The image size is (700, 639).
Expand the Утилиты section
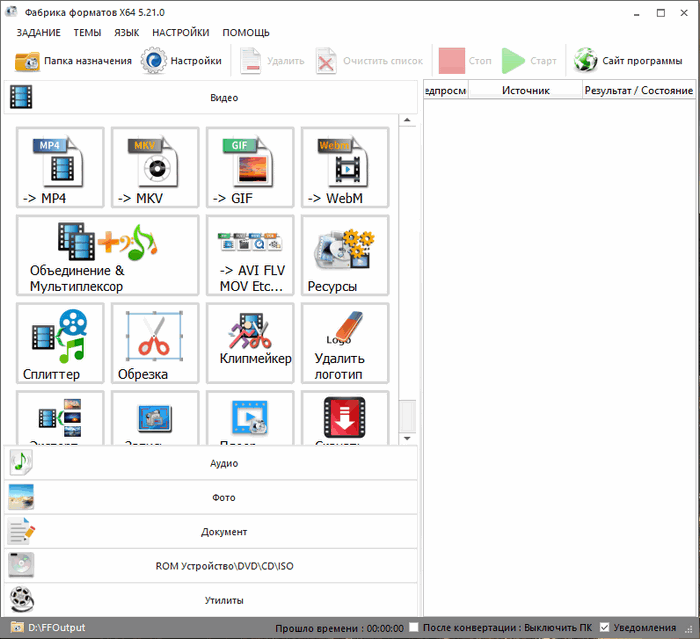[x=211, y=600]
